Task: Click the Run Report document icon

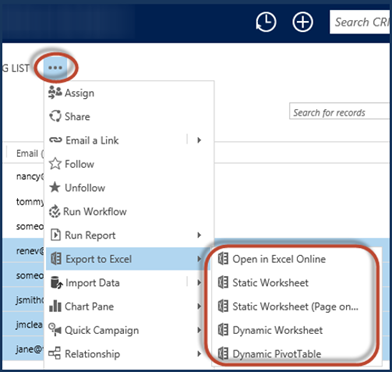Action: click(x=55, y=235)
